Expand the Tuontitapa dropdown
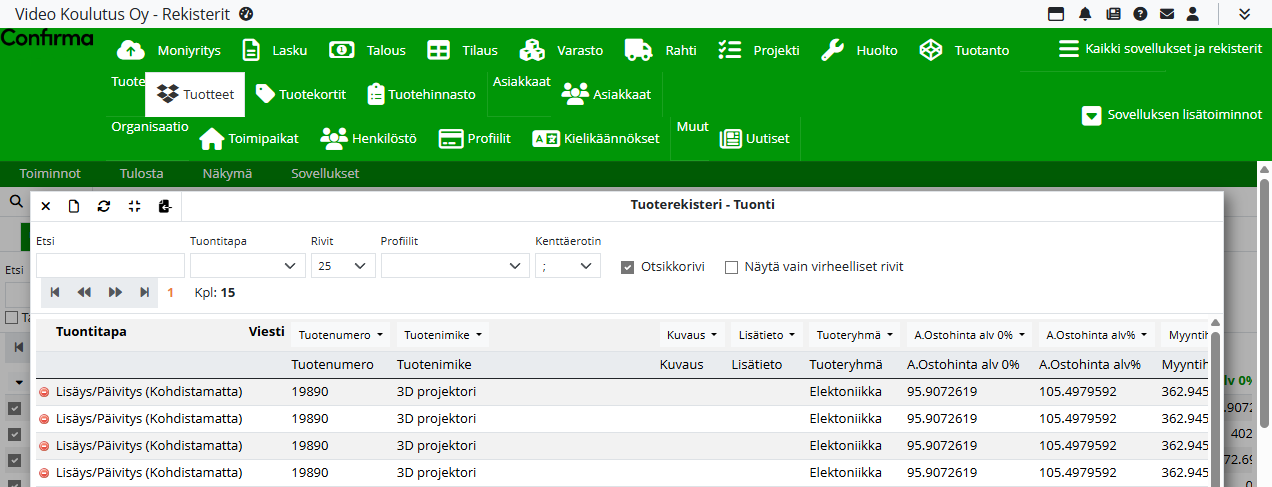 247,266
